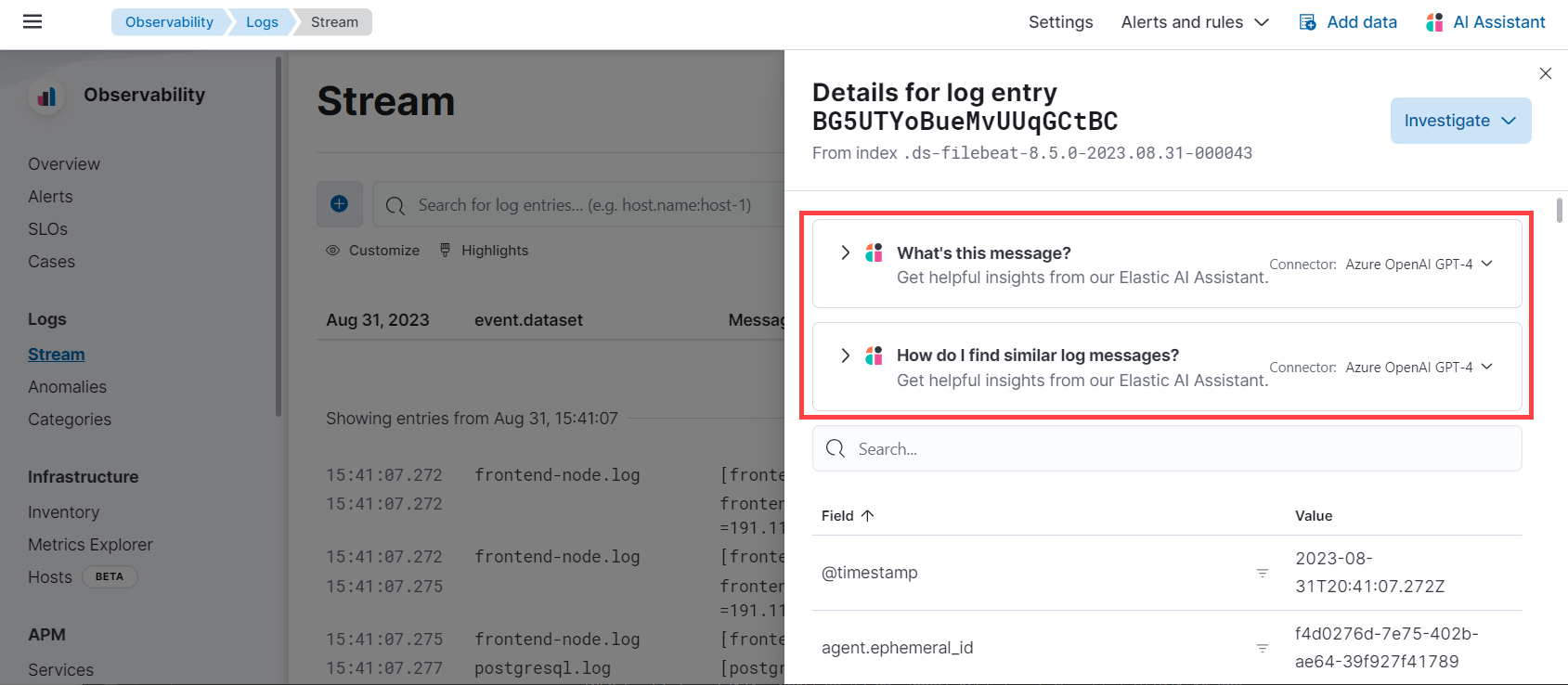Expand "What's this message?" section
1568x685 pixels.
845,252
